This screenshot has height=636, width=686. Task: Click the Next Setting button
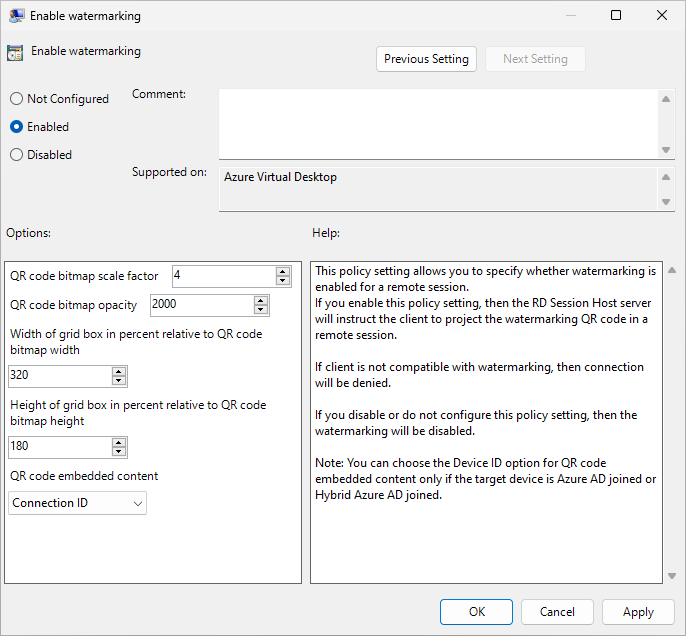click(x=535, y=59)
